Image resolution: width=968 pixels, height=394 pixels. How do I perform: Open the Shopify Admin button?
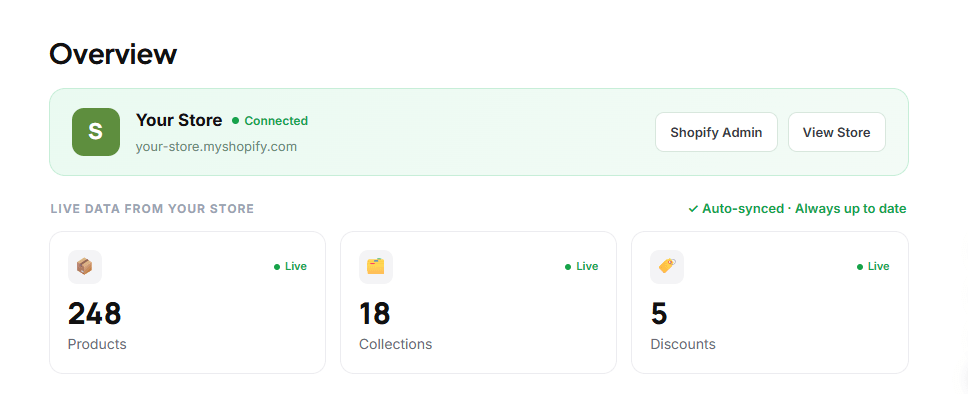point(716,132)
